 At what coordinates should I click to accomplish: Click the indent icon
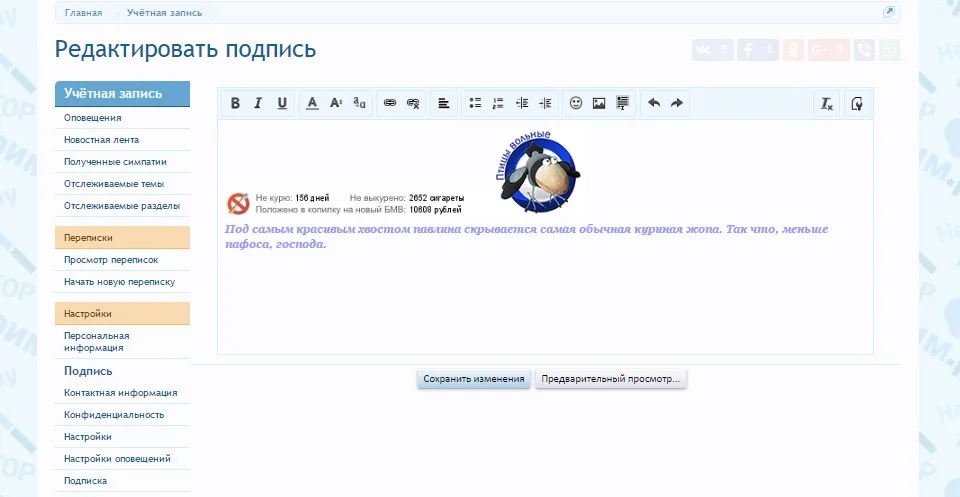(545, 103)
